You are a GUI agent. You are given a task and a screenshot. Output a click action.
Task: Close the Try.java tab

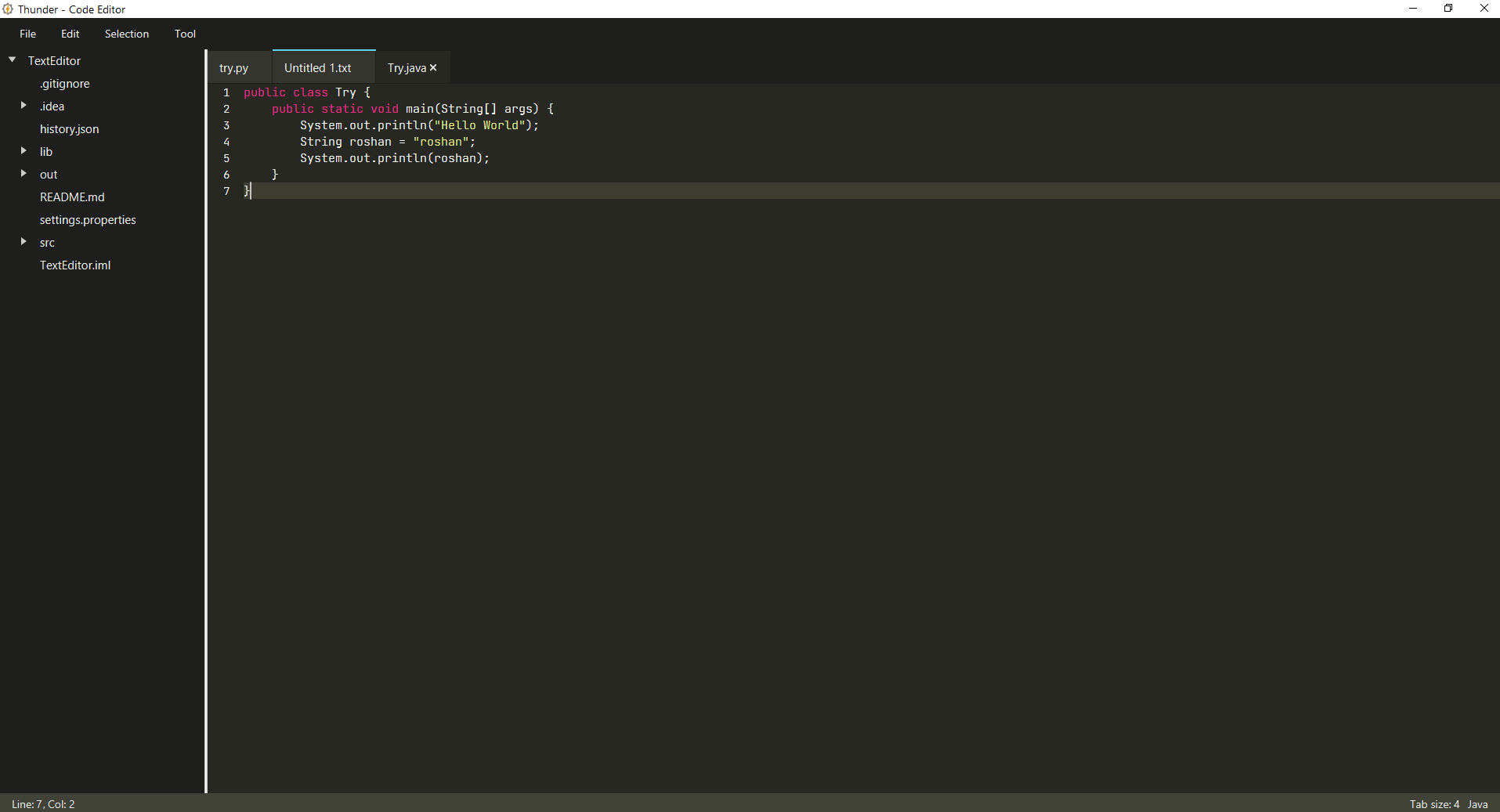433,68
